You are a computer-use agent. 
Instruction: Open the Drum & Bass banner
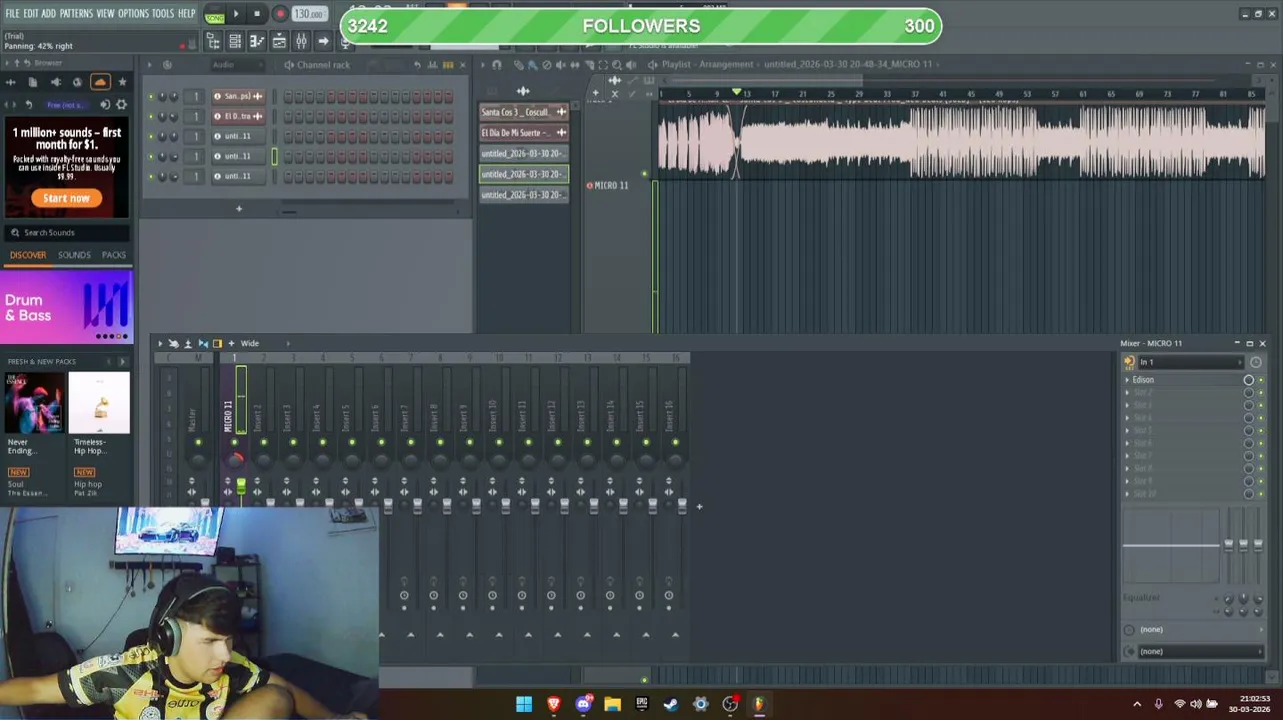point(67,308)
